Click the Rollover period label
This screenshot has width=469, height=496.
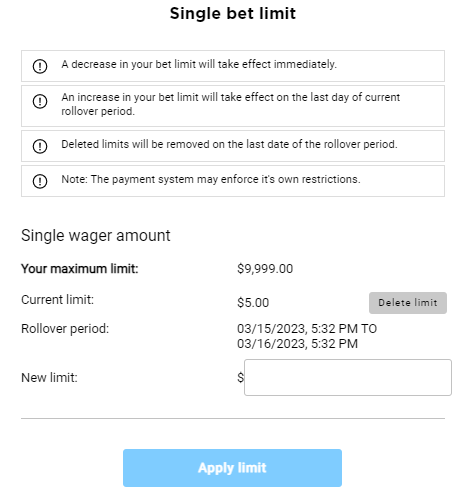[x=65, y=329]
